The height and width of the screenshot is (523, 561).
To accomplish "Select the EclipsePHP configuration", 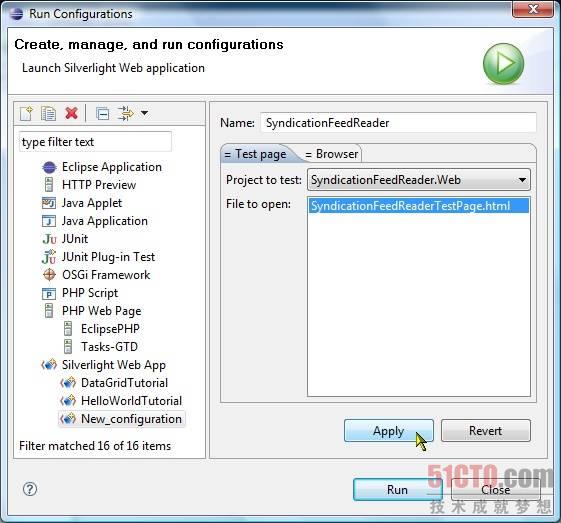I will [x=110, y=329].
